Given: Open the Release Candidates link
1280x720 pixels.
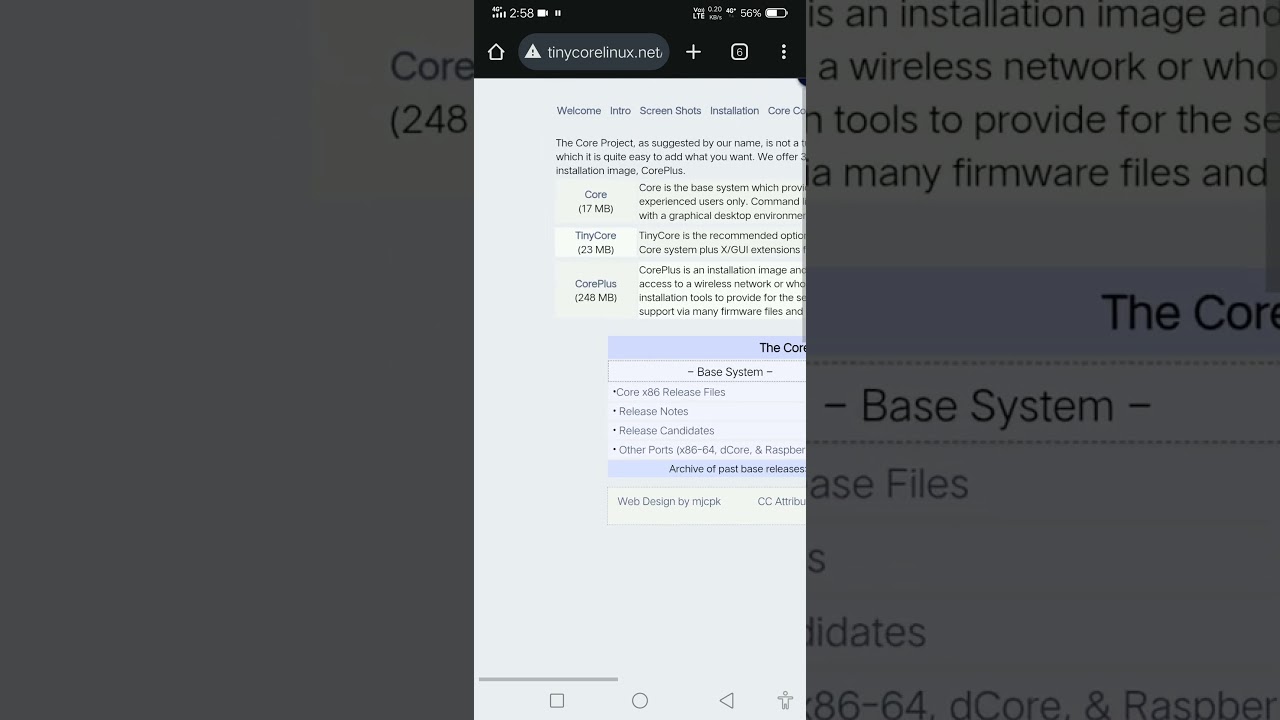Looking at the screenshot, I should click(666, 431).
